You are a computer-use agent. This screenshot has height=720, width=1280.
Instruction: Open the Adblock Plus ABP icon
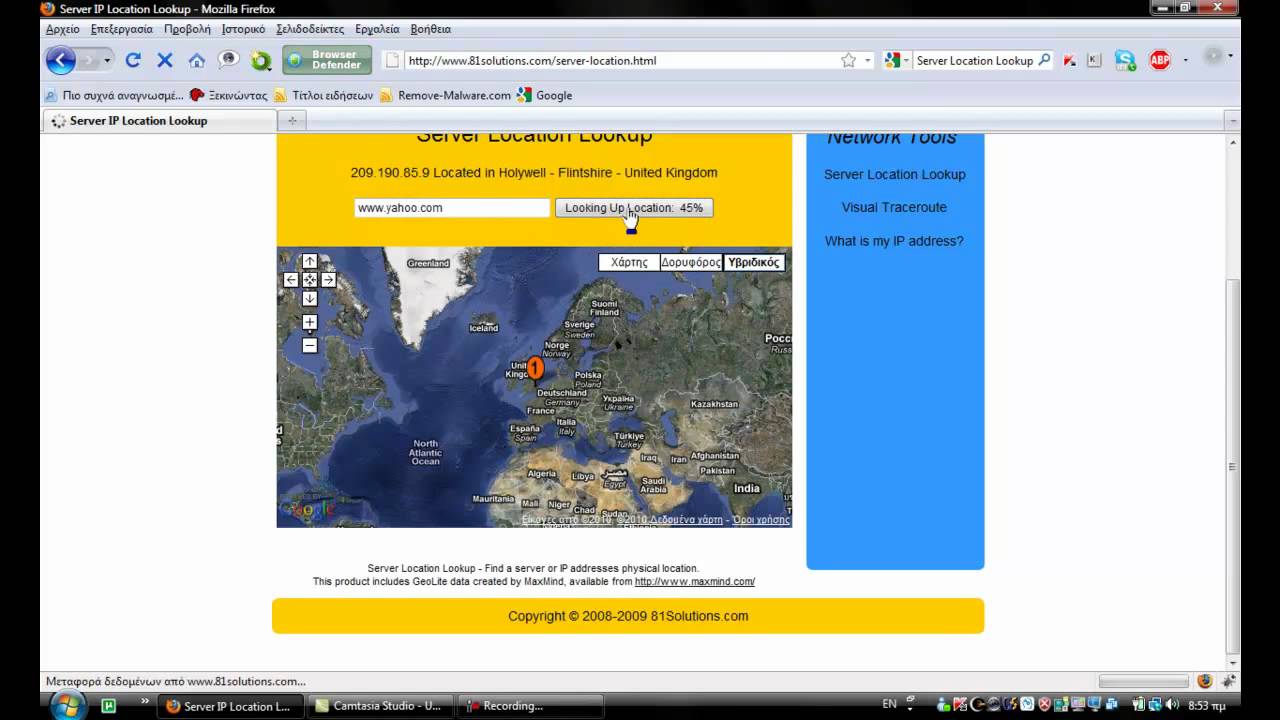(1160, 60)
